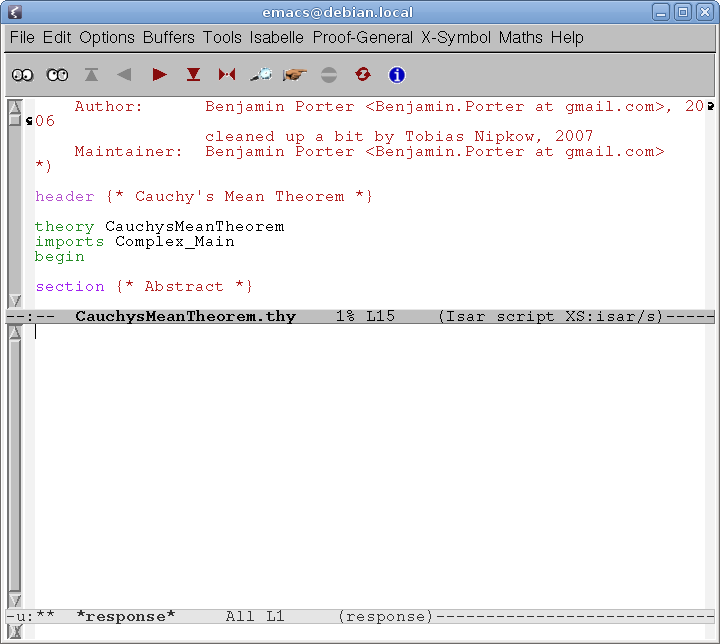Viewport: 720px width, 644px height.
Task: Expand the Maths menu
Action: pos(521,37)
